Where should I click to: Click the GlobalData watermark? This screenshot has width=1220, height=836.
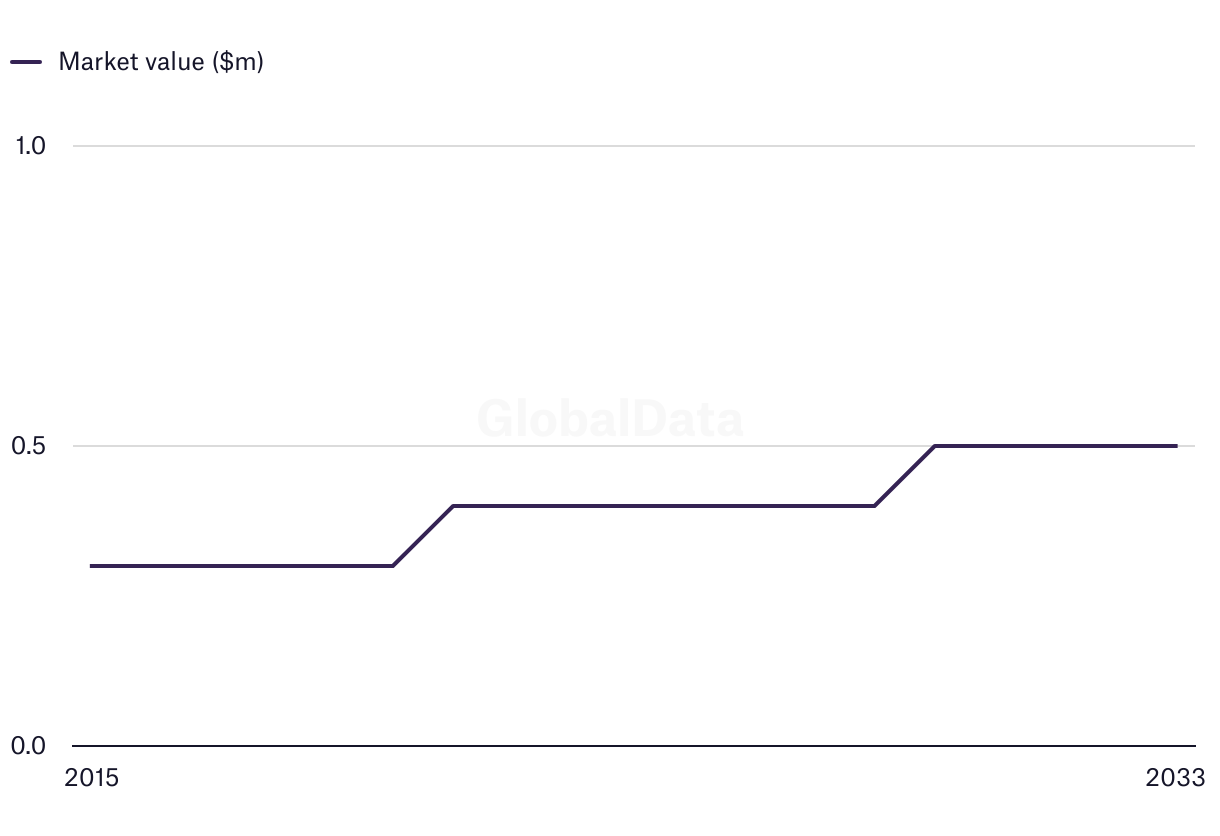click(x=610, y=418)
